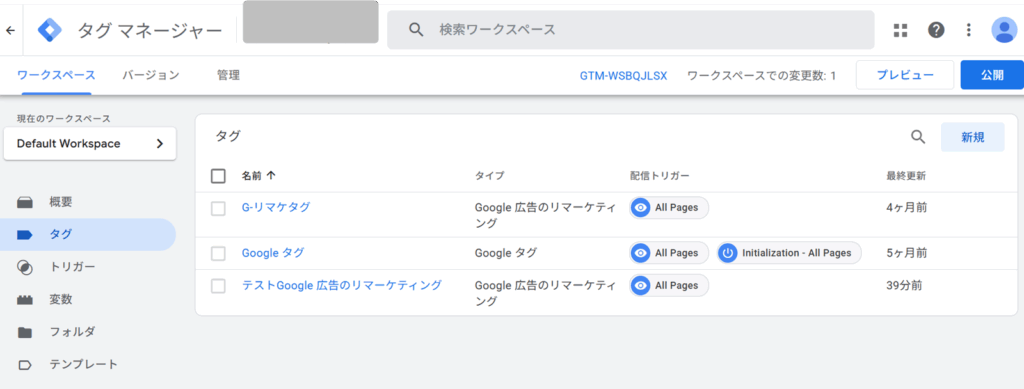
Task: Click the タグ sidebar tag icon
Action: click(x=25, y=235)
